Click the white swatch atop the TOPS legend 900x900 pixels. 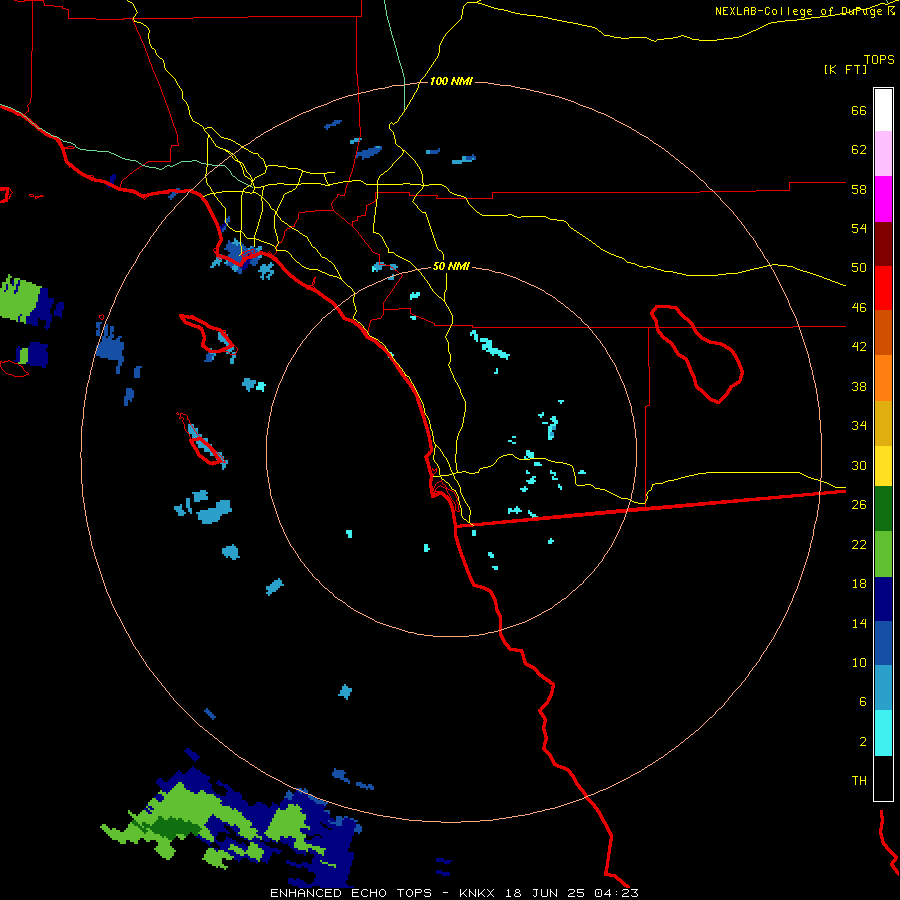click(x=883, y=110)
